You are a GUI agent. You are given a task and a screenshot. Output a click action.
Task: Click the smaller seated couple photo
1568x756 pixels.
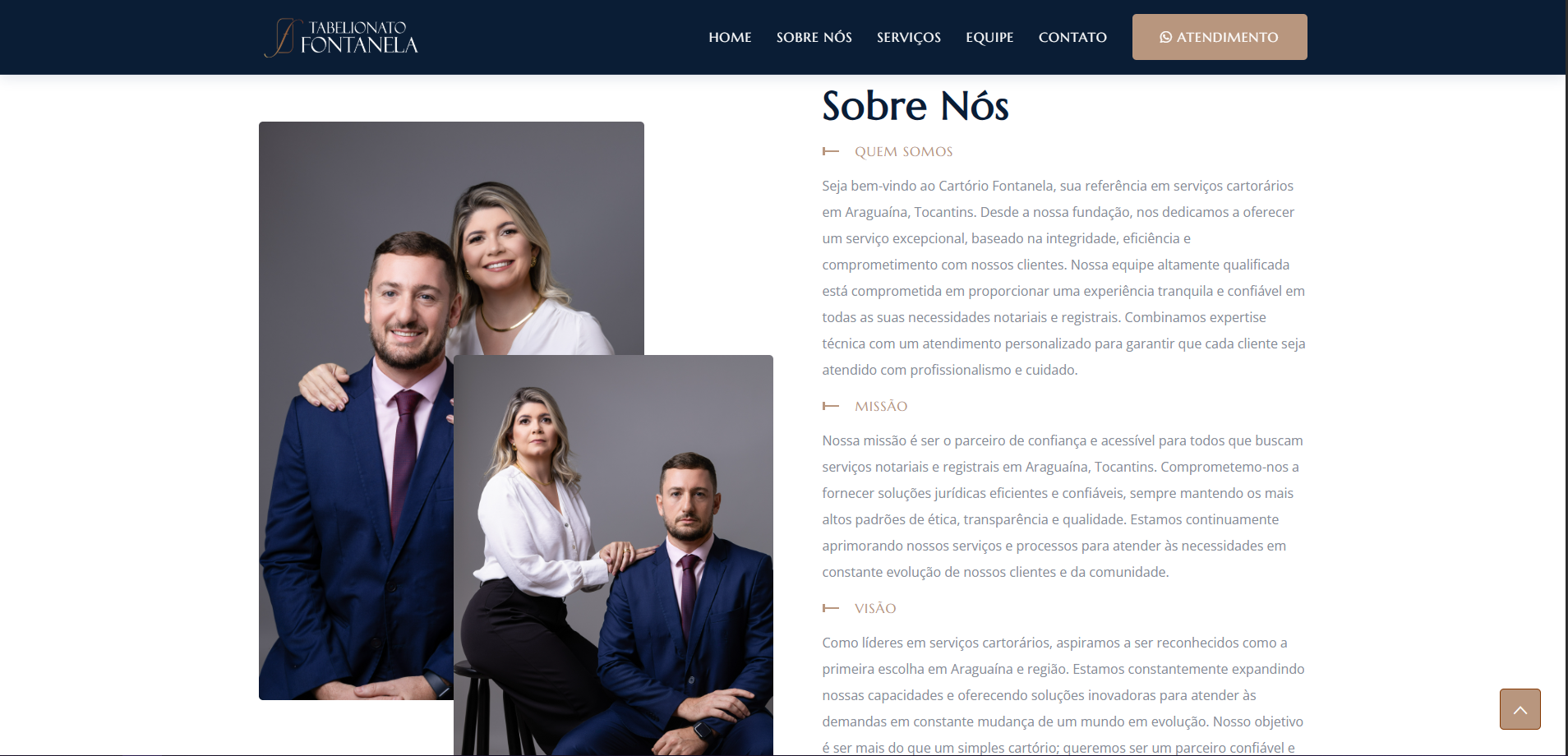click(x=613, y=555)
